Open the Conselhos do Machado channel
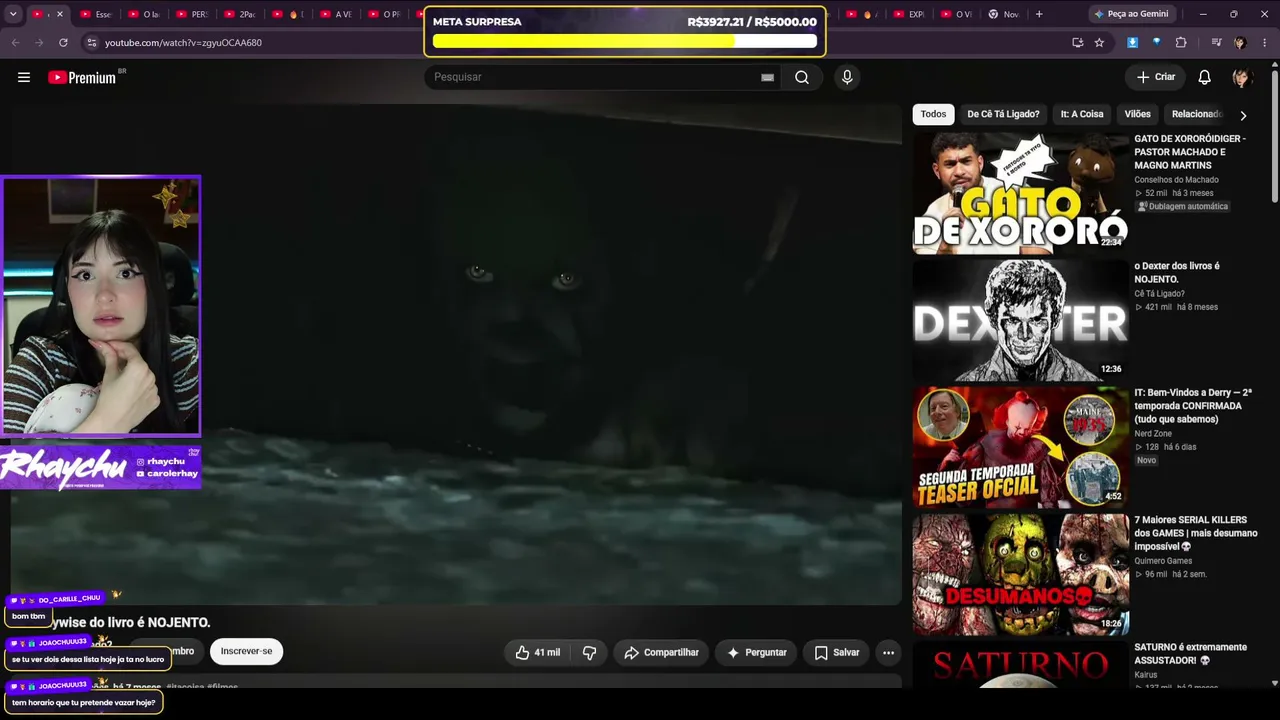Image resolution: width=1280 pixels, height=720 pixels. [1176, 180]
